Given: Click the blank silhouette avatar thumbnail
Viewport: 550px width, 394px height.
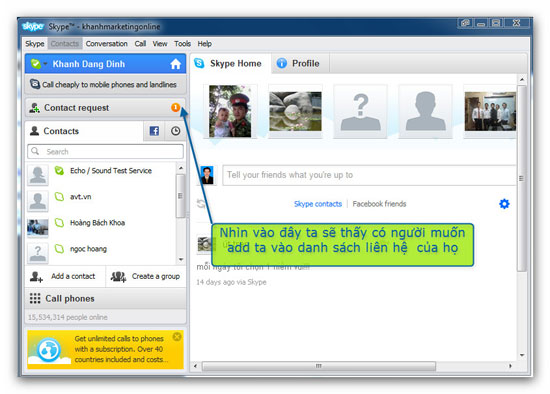Looking at the screenshot, I should pos(425,112).
